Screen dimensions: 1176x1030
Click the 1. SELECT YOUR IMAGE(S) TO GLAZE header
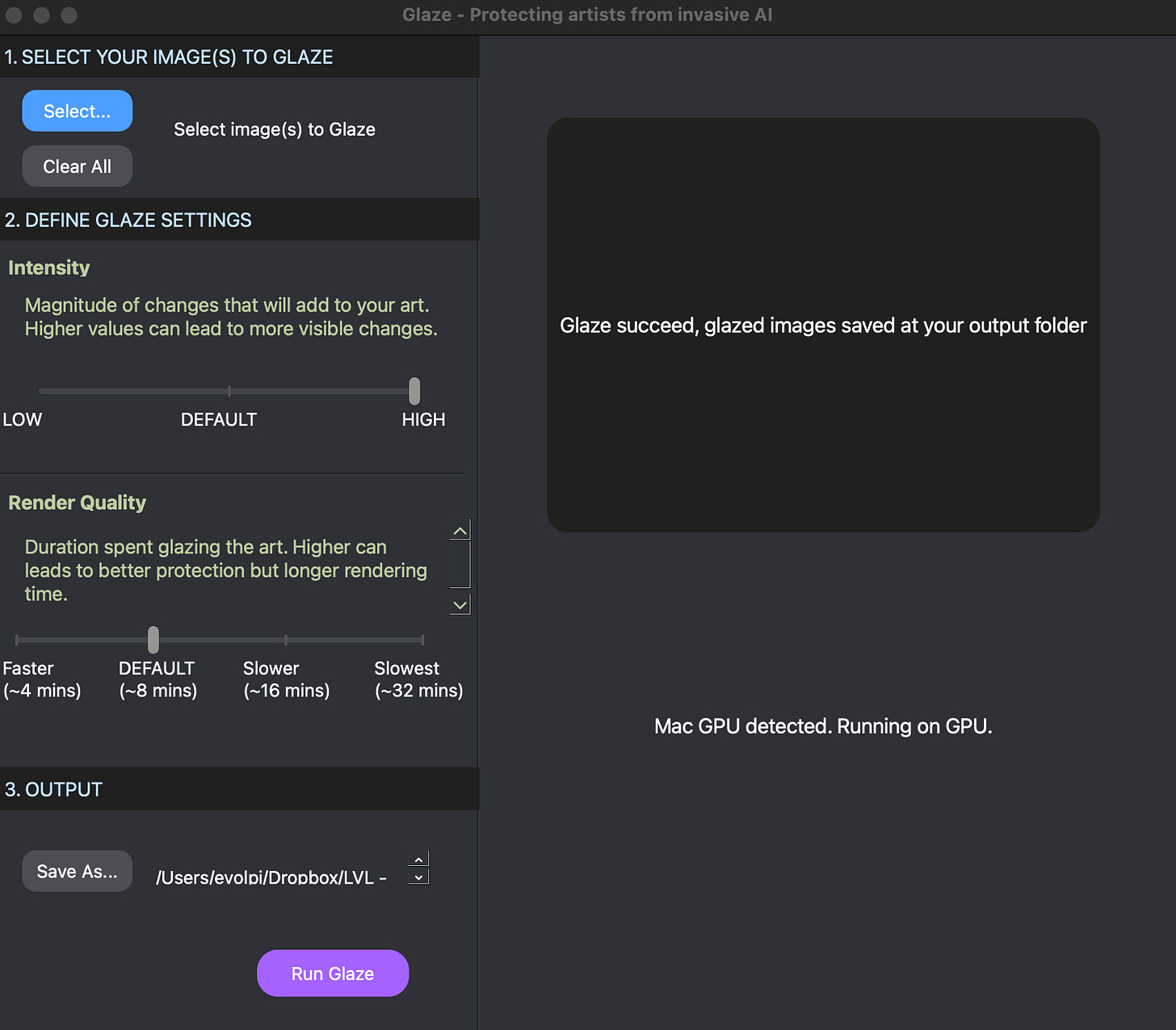[x=169, y=57]
